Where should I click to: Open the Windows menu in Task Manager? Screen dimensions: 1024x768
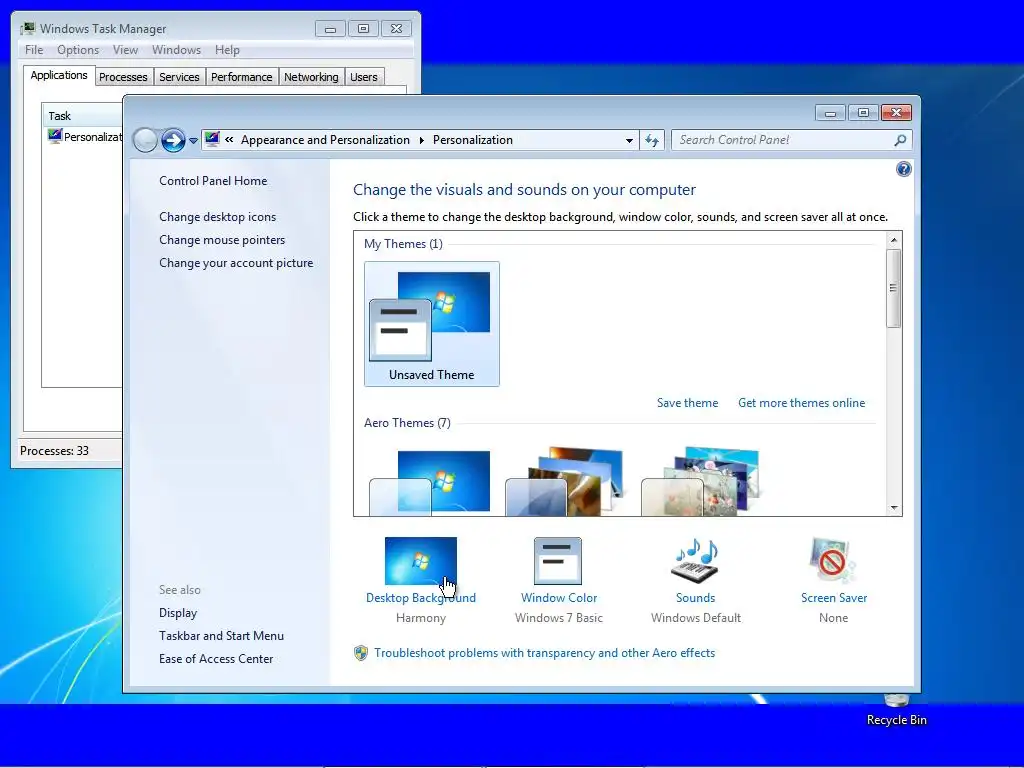176,50
